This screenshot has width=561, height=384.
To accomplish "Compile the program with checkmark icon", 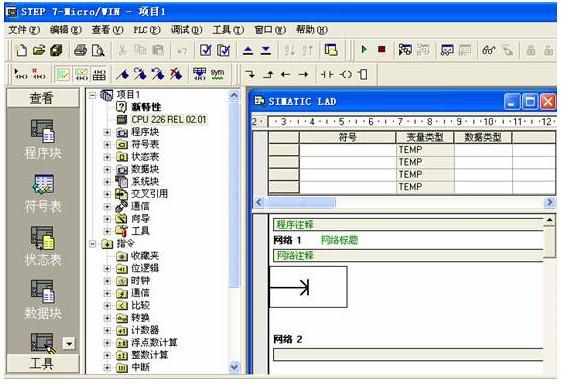I will tap(206, 50).
